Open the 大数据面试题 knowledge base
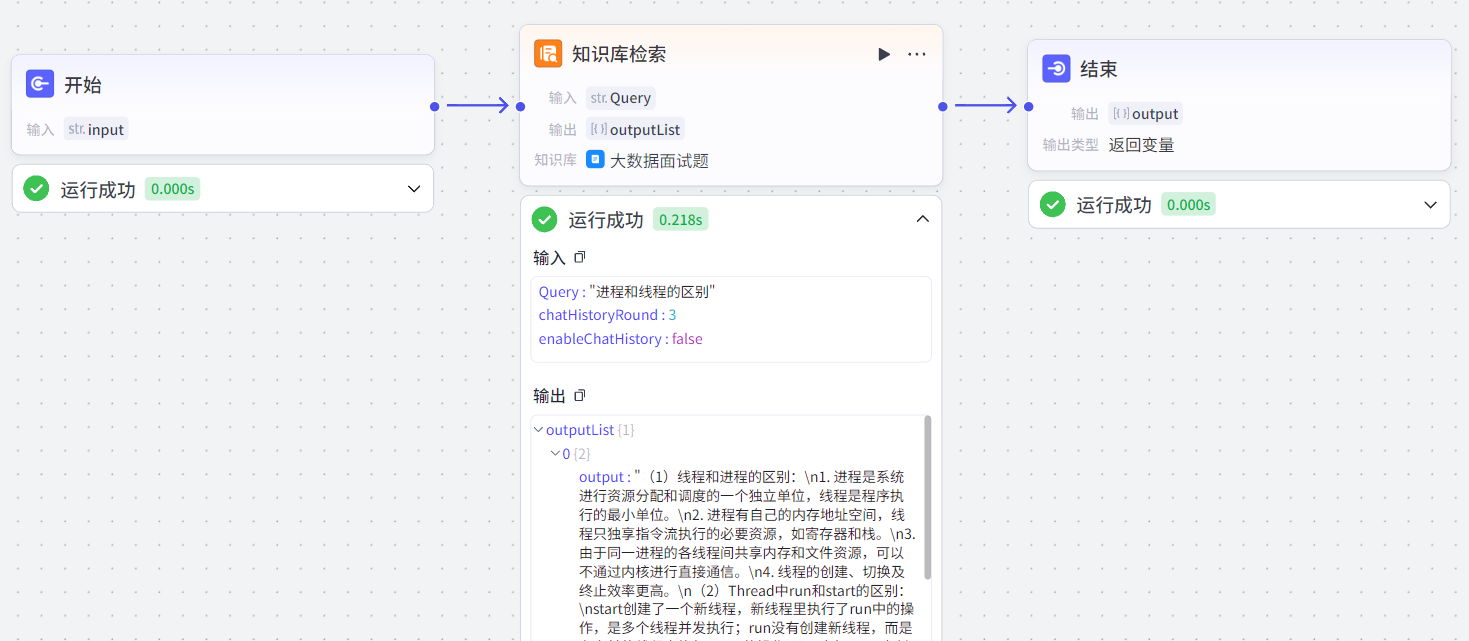The width and height of the screenshot is (1469, 641). (659, 160)
